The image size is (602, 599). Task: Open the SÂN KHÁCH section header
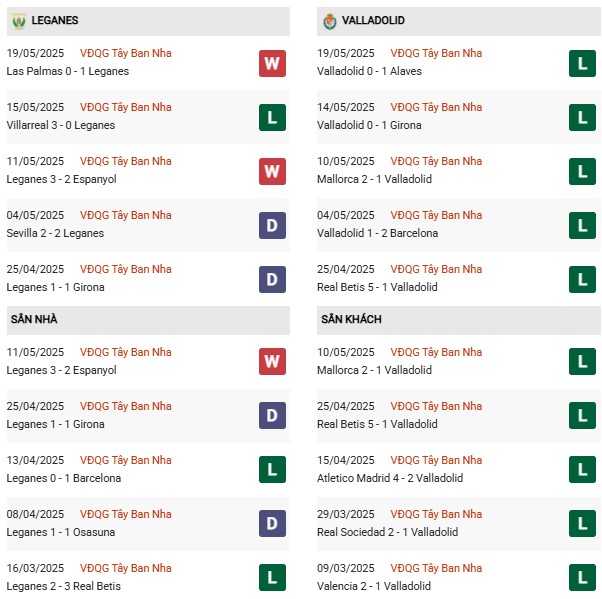coord(458,320)
